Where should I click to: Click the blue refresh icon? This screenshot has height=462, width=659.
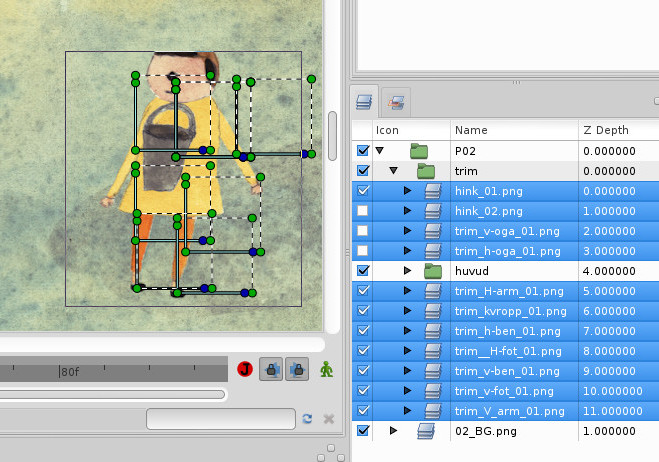pos(308,419)
